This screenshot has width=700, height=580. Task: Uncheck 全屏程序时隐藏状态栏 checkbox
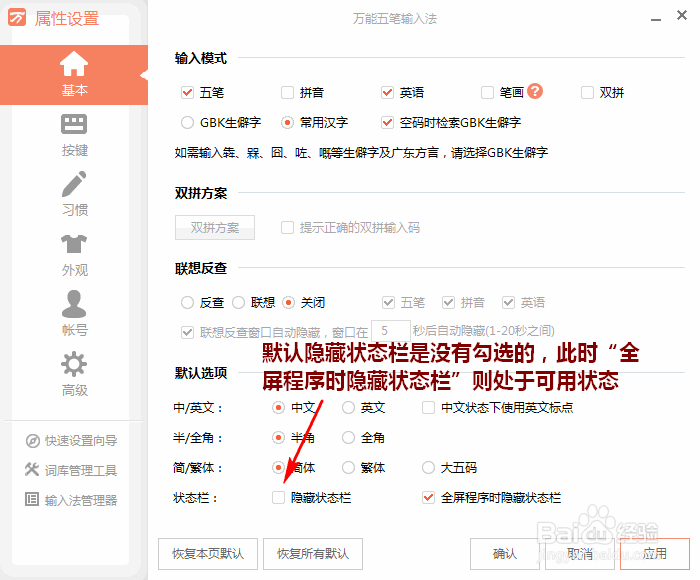coord(429,497)
